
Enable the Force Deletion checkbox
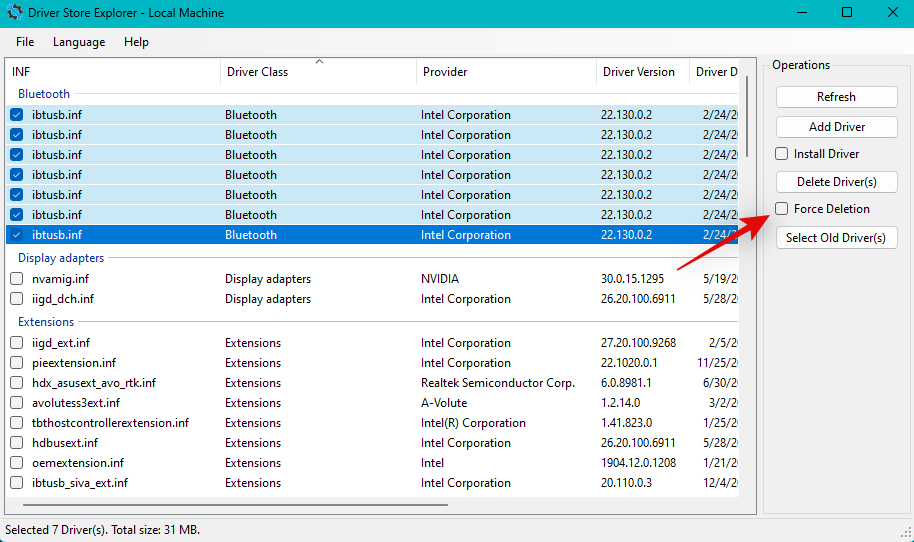(782, 209)
